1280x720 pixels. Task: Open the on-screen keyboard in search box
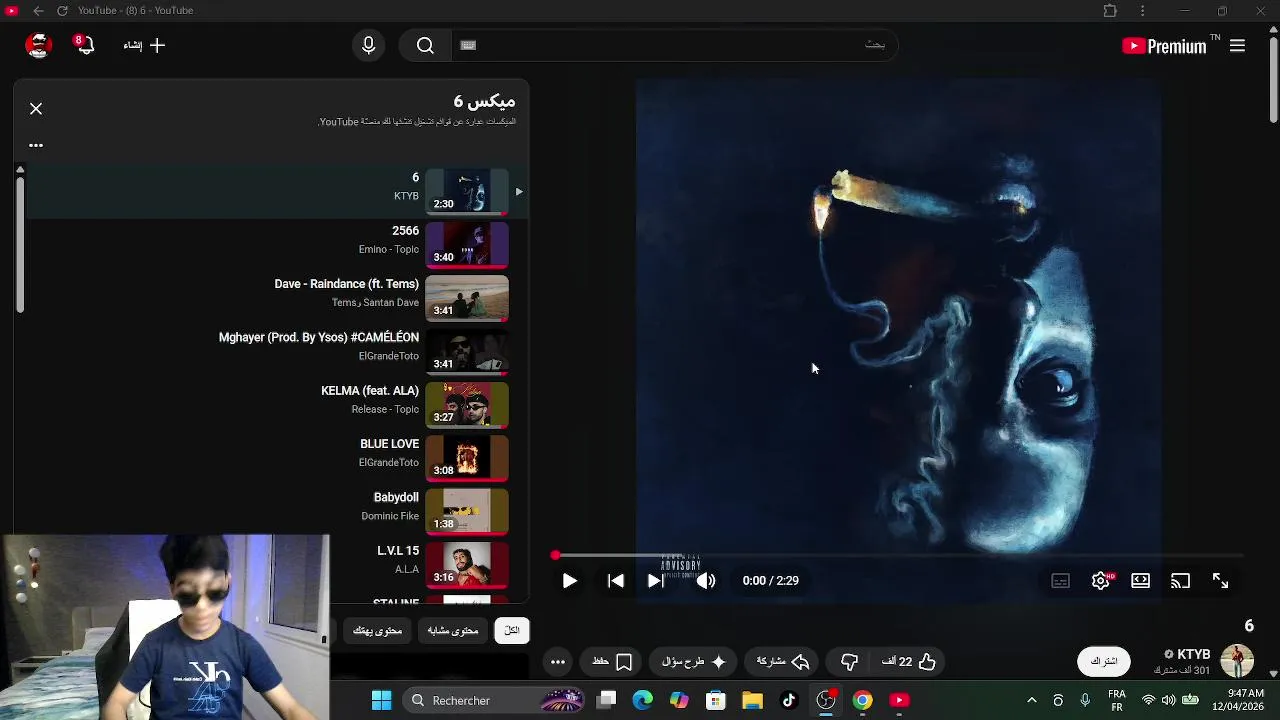pos(468,45)
